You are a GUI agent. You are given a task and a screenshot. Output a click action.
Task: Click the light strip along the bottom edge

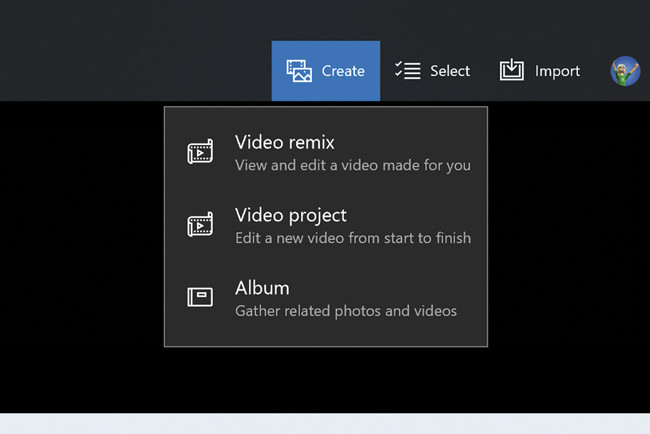coord(325,424)
